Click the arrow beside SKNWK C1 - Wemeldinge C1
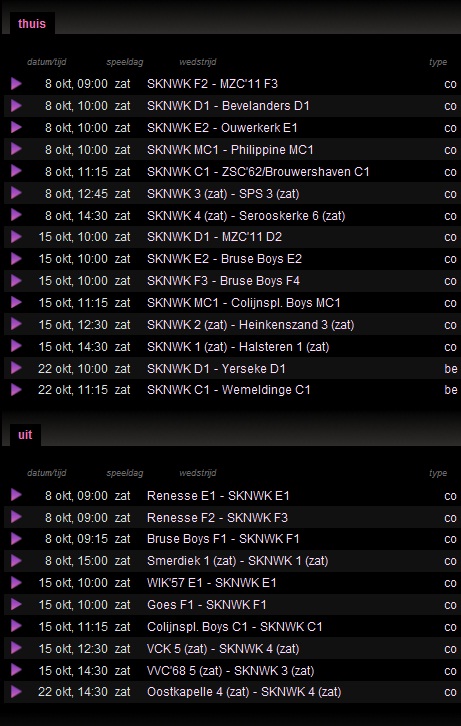461x726 pixels. tap(16, 390)
